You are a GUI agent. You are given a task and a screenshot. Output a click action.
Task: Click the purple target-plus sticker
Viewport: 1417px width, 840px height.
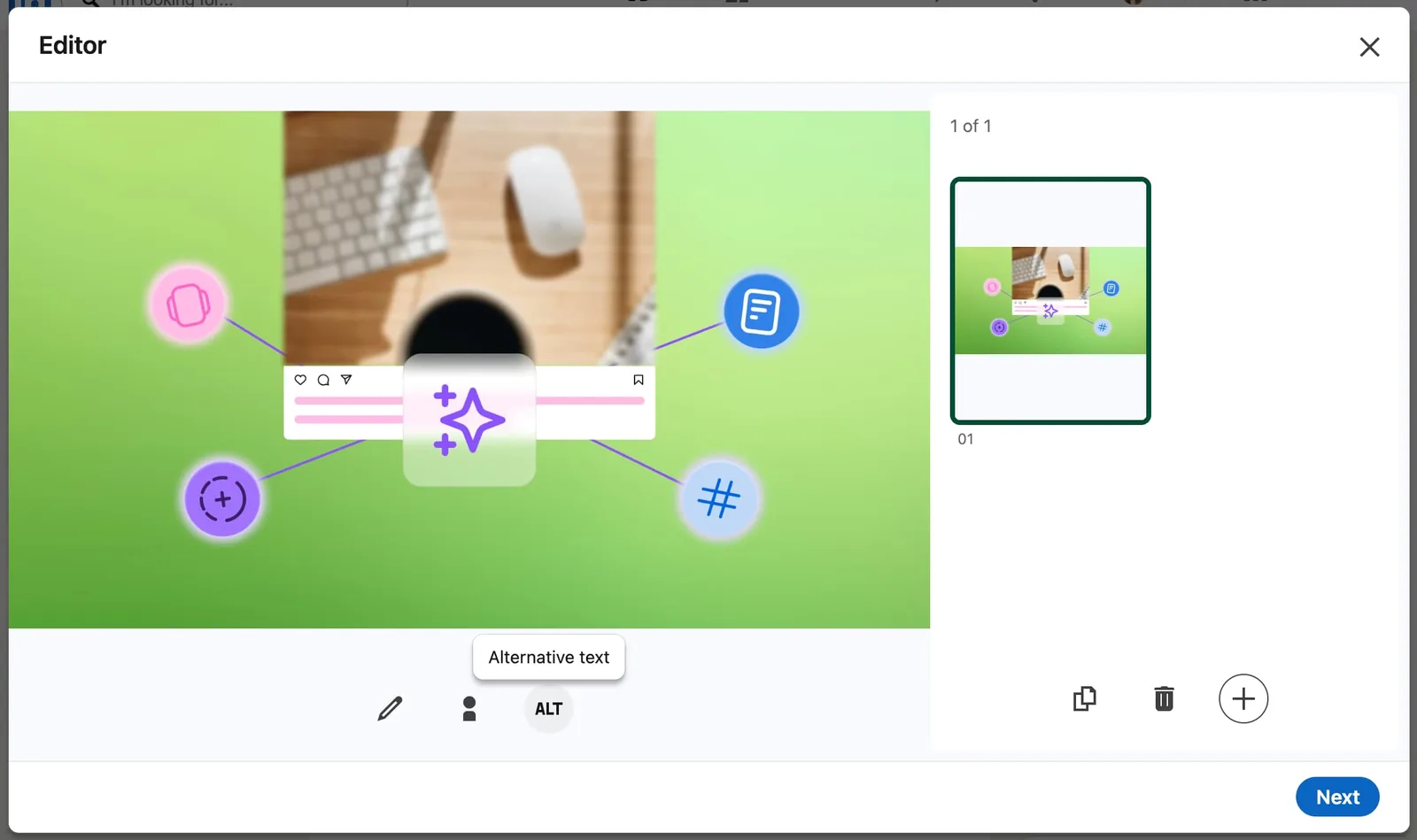click(x=221, y=498)
